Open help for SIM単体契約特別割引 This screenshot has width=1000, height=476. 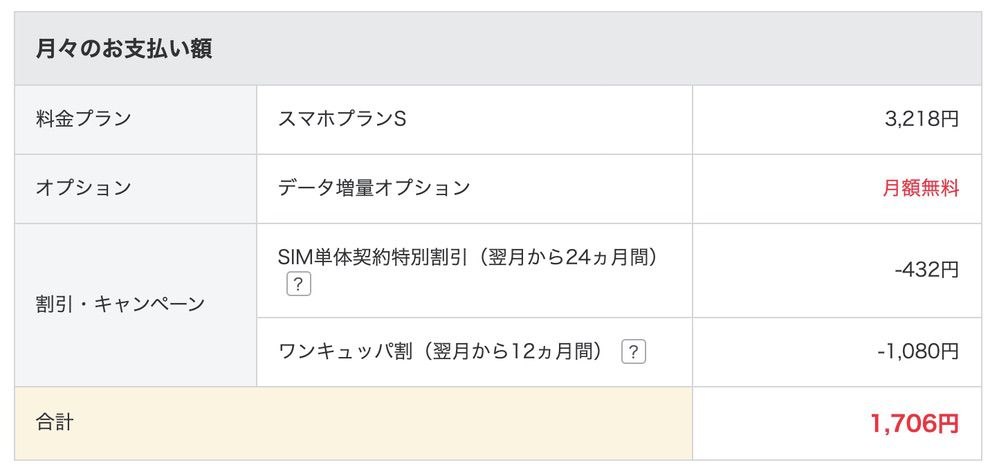(x=297, y=284)
